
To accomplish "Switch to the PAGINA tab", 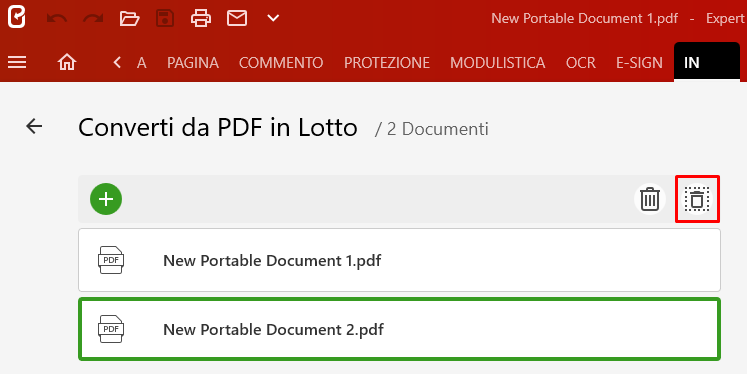I will click(193, 63).
